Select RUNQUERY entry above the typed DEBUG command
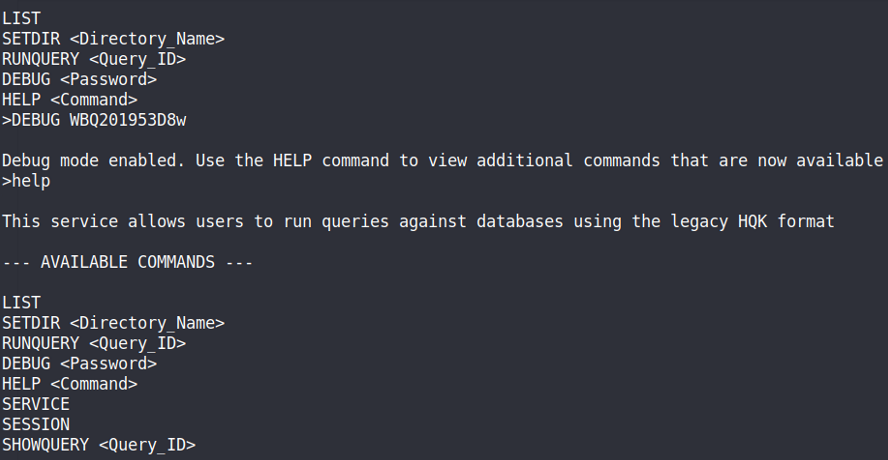 (94, 59)
